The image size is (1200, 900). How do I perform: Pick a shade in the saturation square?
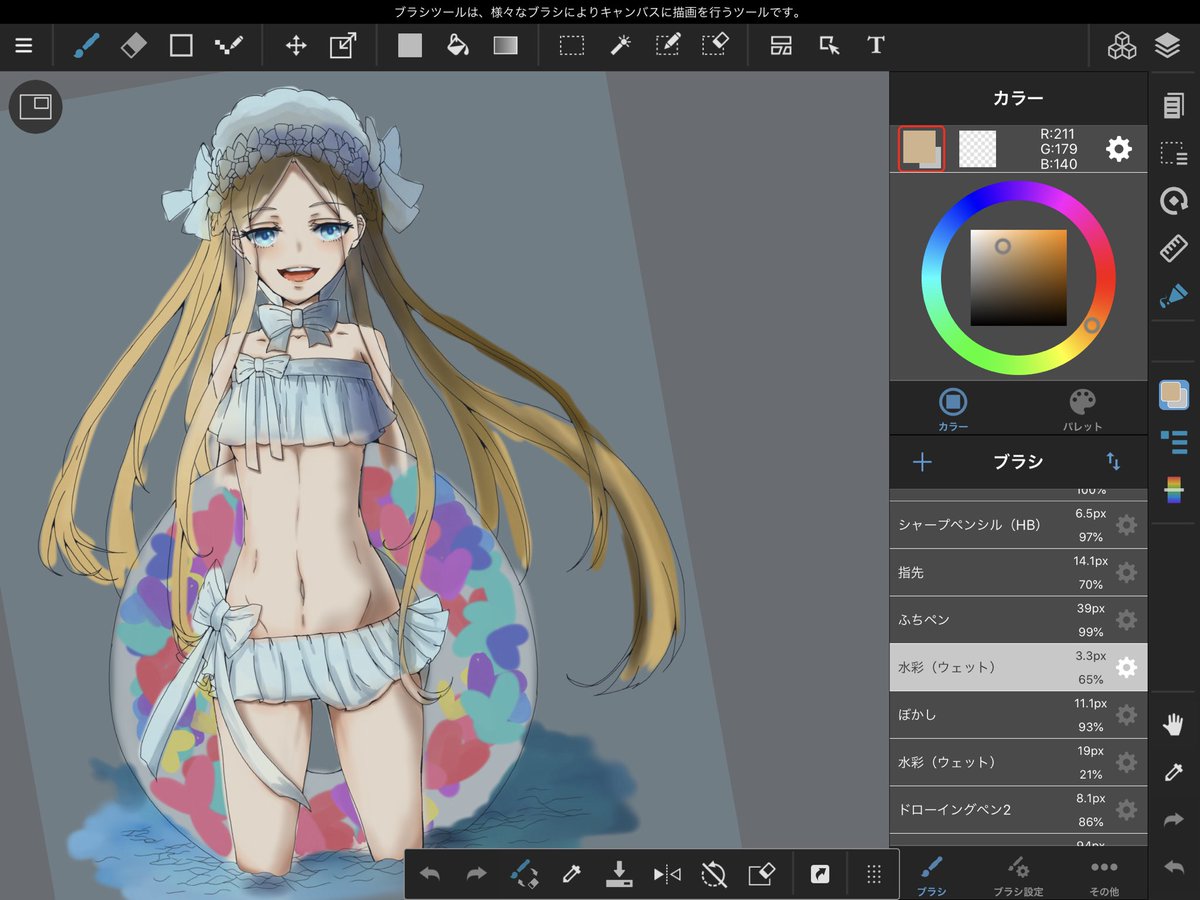pyautogui.click(x=1018, y=277)
